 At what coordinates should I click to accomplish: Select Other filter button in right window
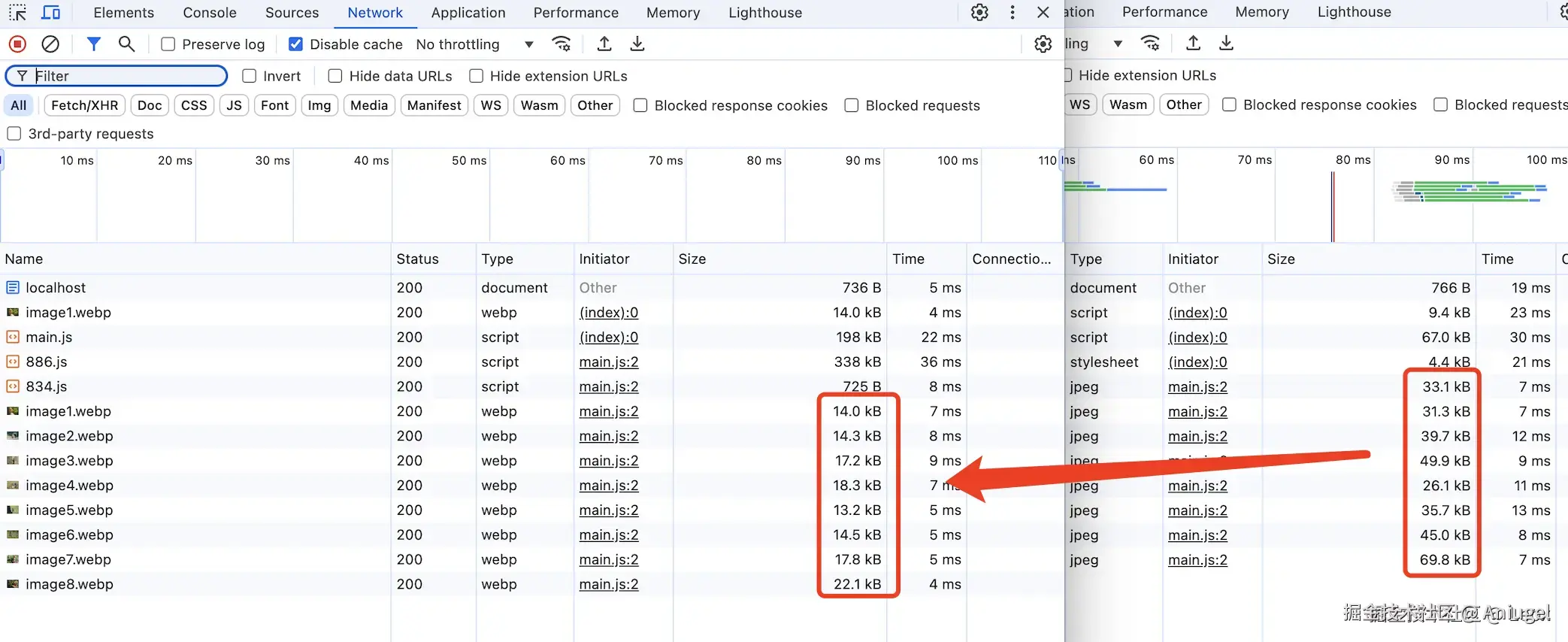click(1184, 104)
